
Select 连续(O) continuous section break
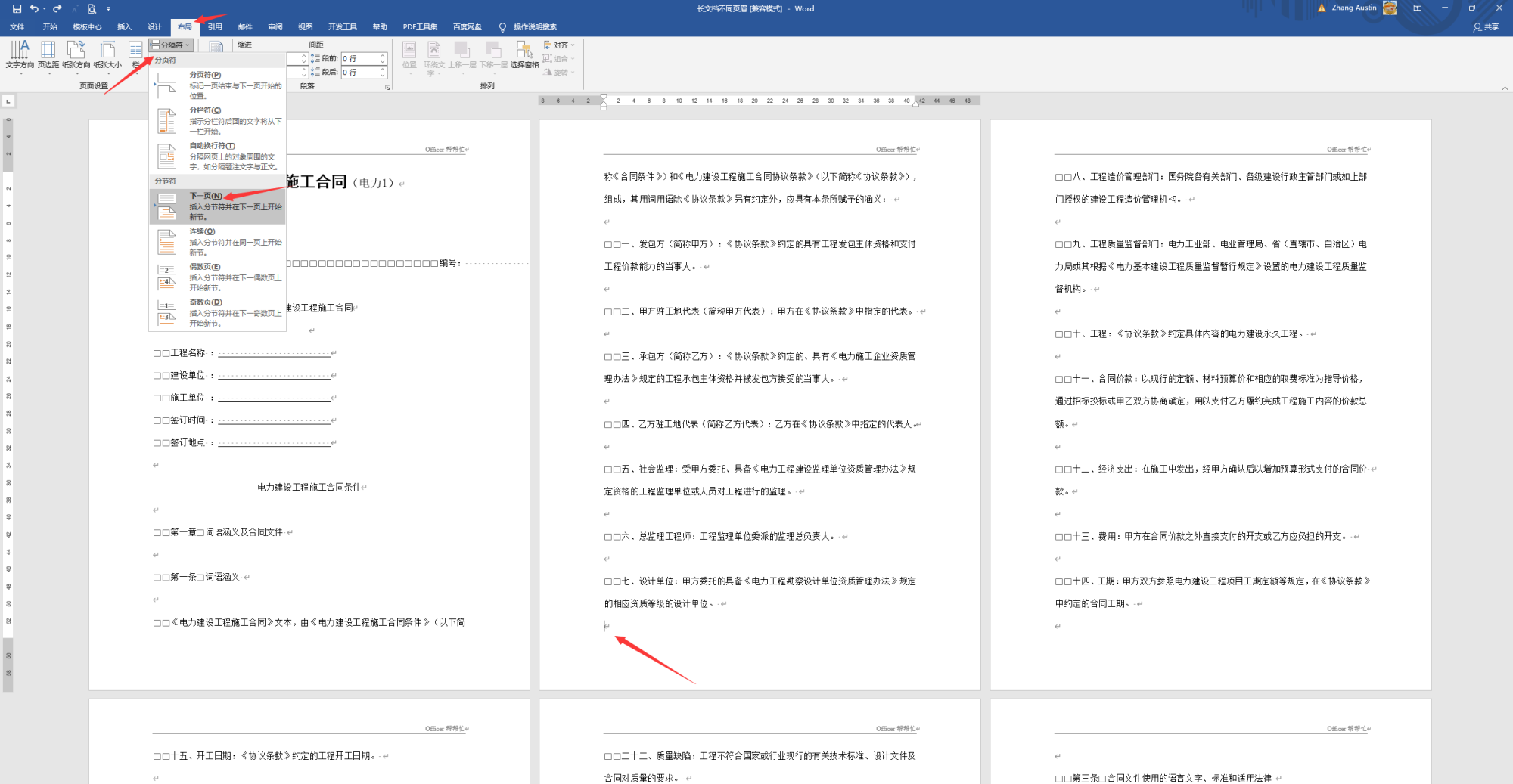click(x=218, y=241)
